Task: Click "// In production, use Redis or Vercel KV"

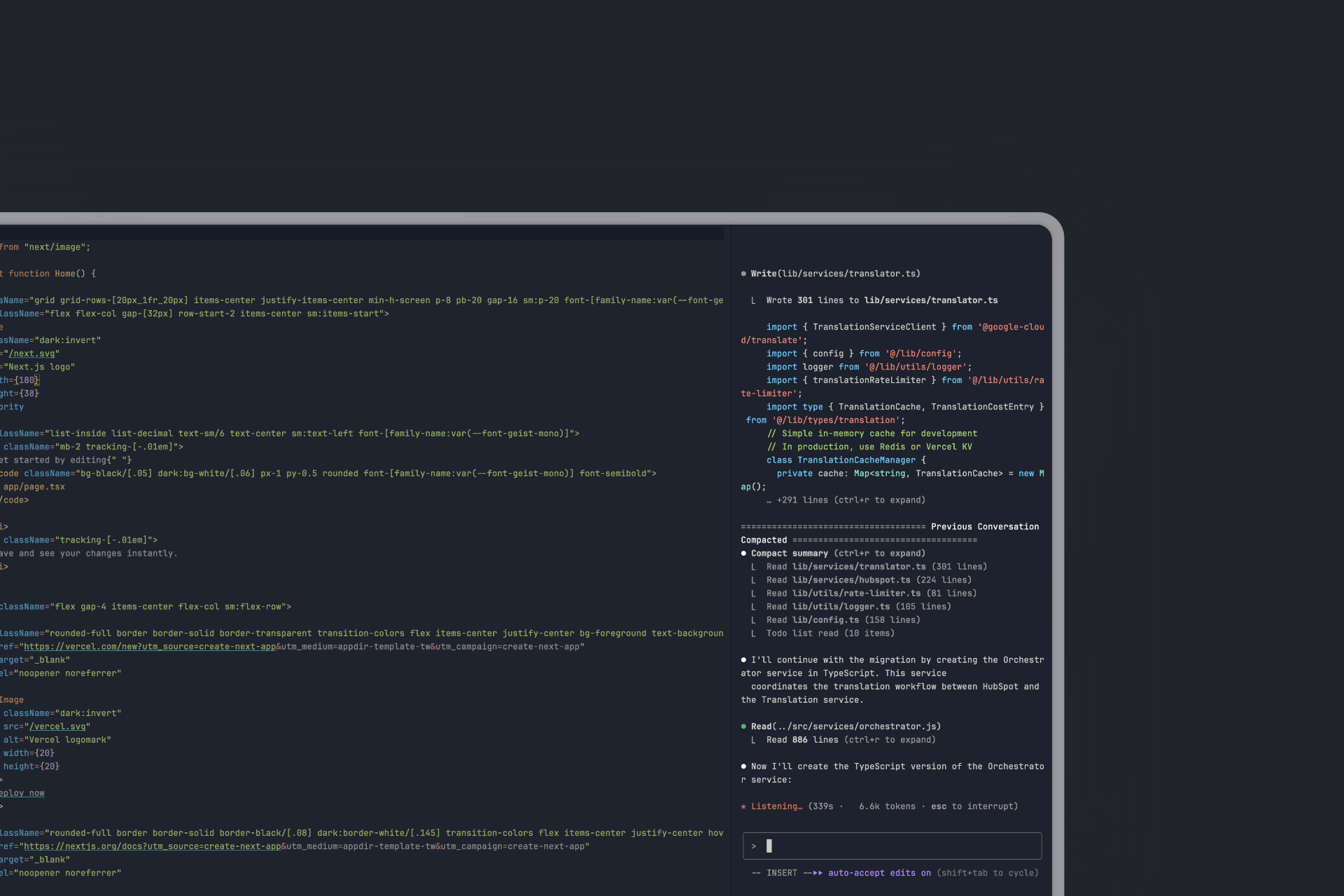Action: click(x=869, y=447)
